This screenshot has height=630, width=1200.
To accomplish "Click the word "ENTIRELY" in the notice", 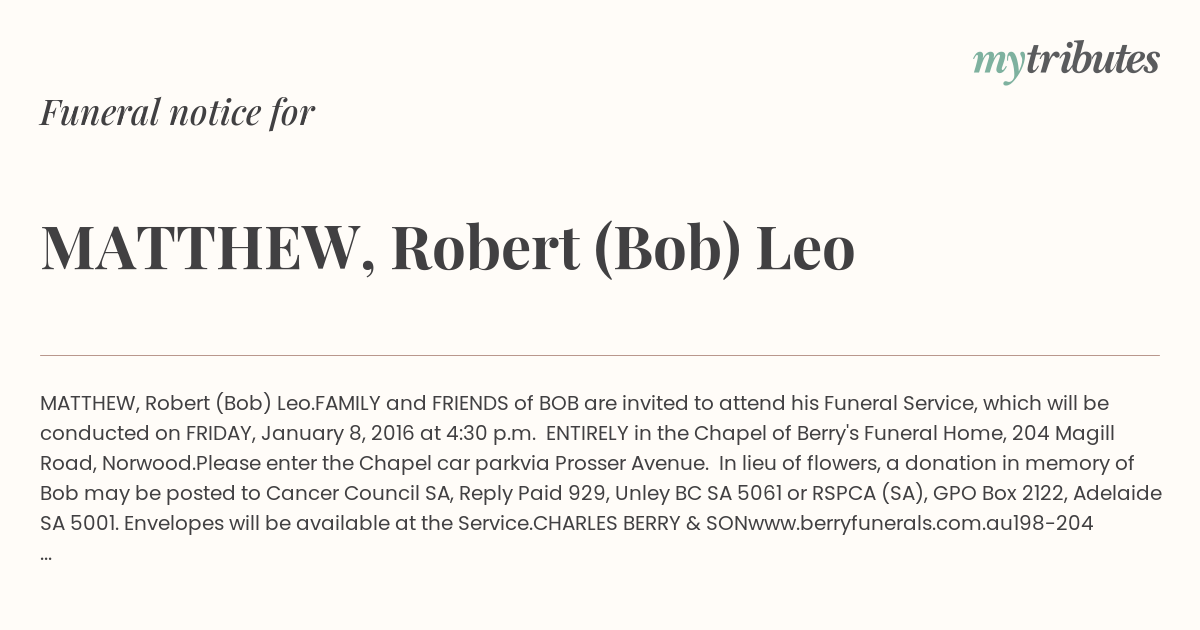I will pos(587,433).
